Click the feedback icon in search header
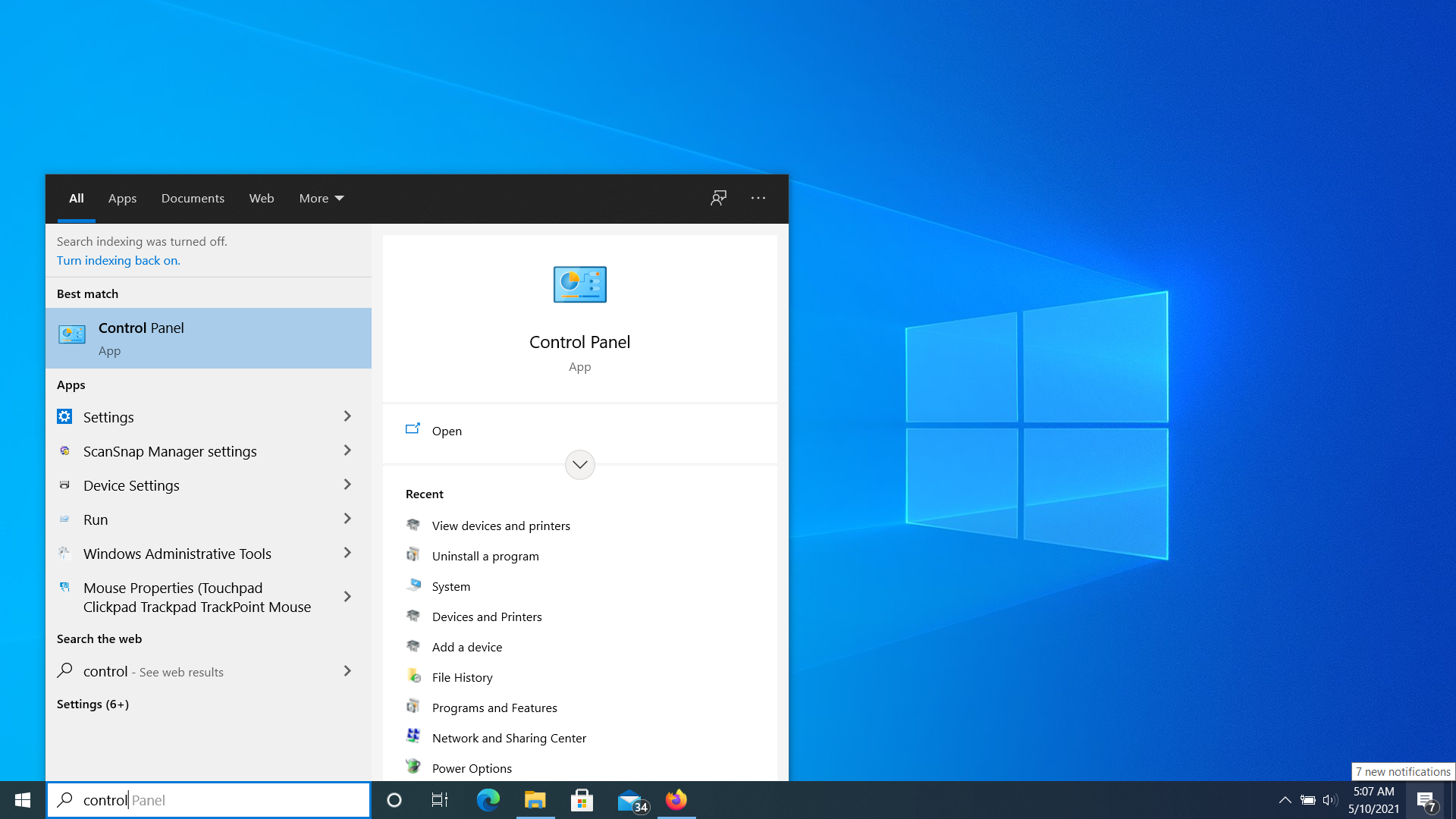Image resolution: width=1456 pixels, height=819 pixels. point(718,198)
